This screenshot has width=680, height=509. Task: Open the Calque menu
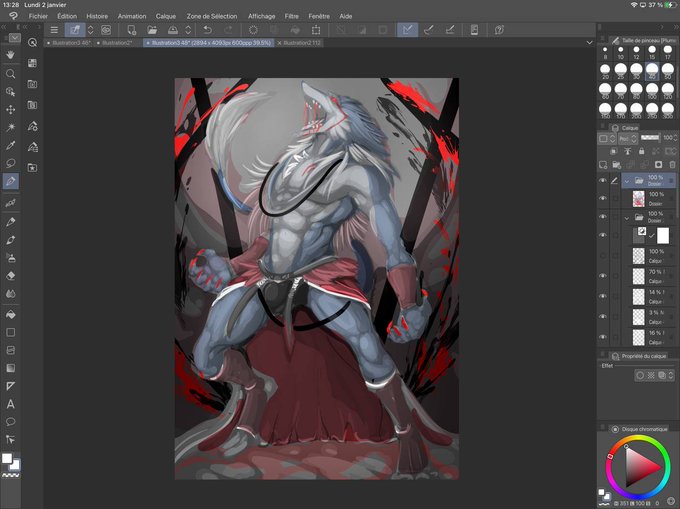[166, 16]
